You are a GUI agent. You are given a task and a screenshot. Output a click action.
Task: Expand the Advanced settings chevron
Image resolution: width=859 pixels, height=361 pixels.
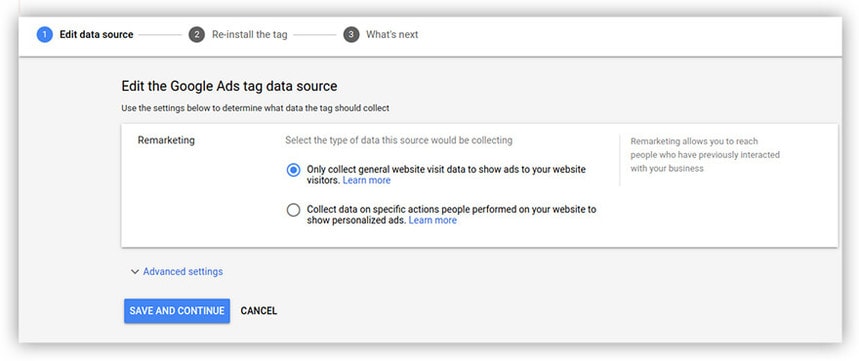135,272
